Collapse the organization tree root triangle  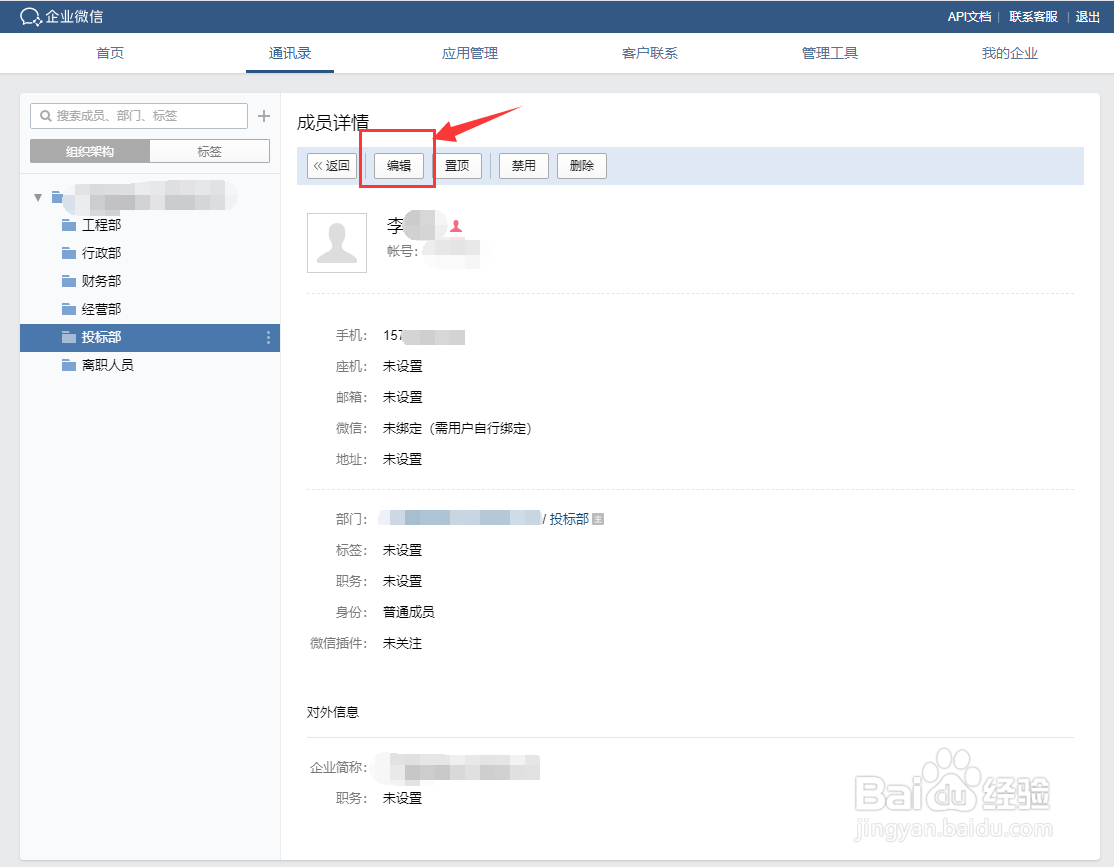pos(37,196)
